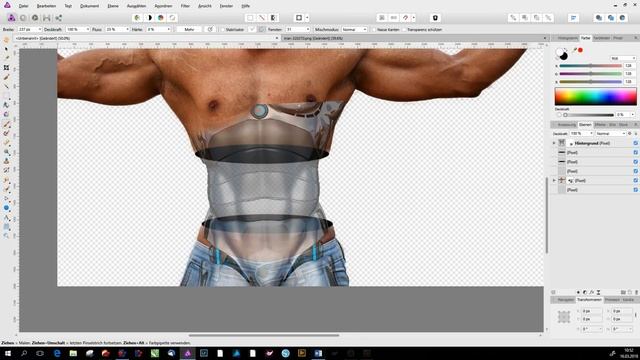Pick a color with the eyedropper icon
640x360 pixels.
(574, 50)
